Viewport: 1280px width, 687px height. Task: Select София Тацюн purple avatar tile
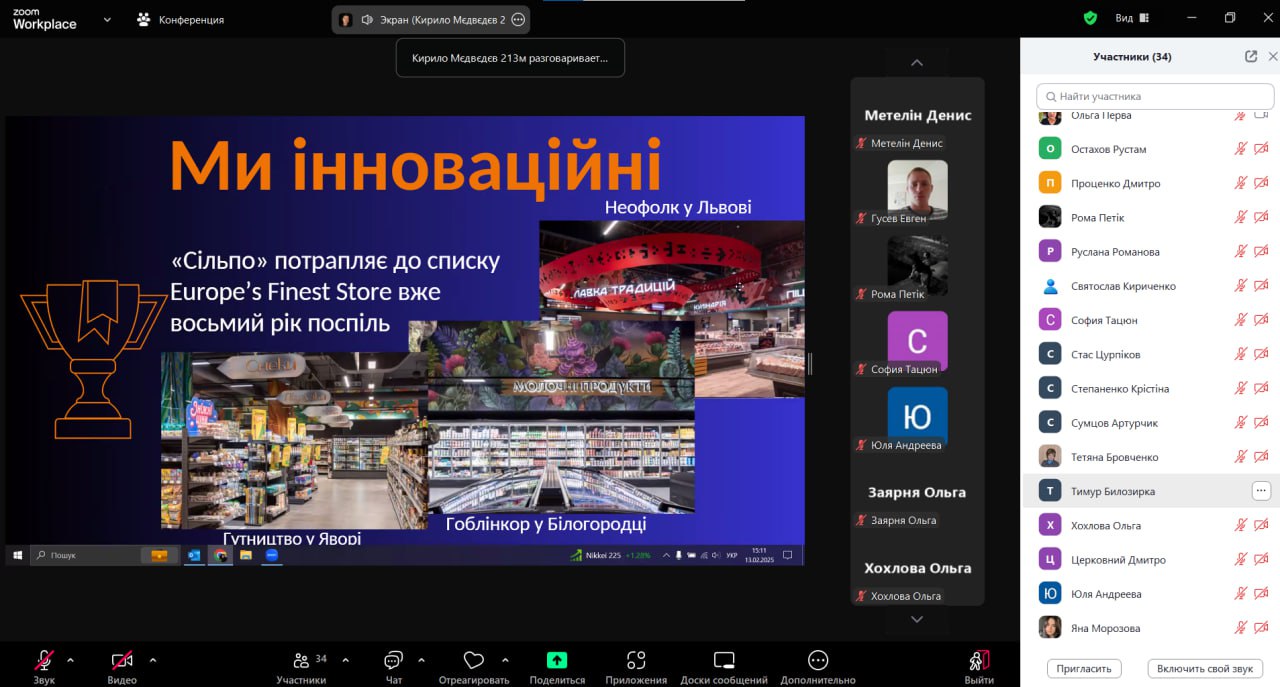click(917, 341)
